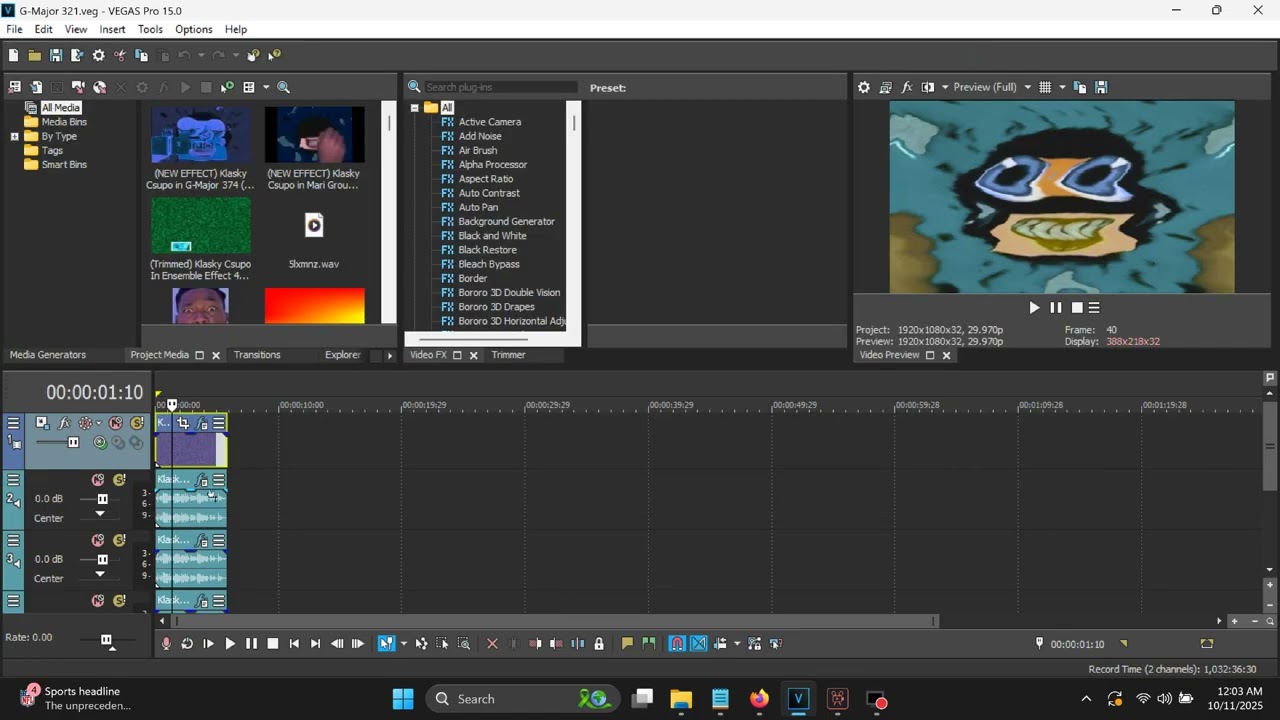Viewport: 1280px width, 720px height.
Task: Open pan type dropdown on audio track 2
Action: coord(99,515)
